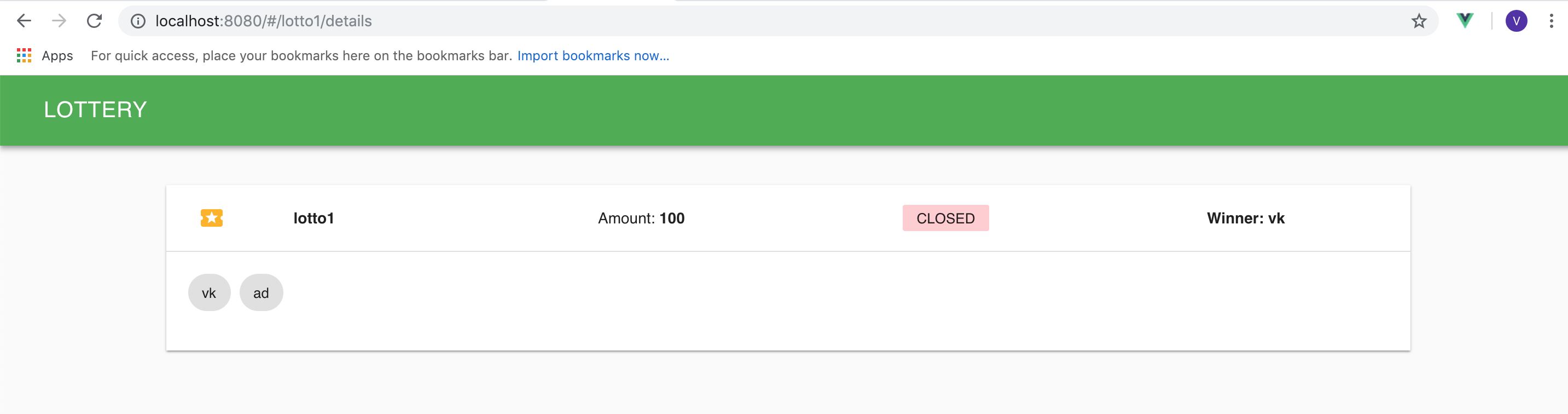Select the vk participant chip
The image size is (1568, 414).
click(x=209, y=293)
